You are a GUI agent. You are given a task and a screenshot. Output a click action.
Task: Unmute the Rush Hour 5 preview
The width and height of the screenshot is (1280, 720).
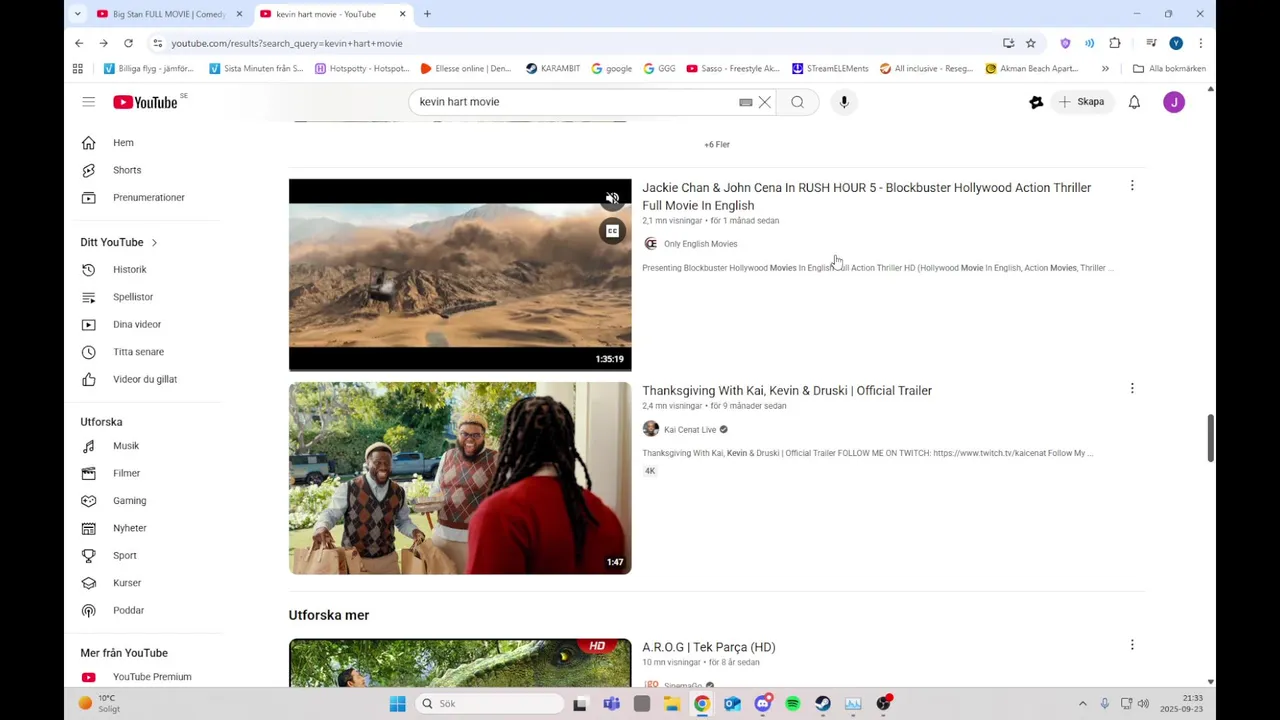(612, 198)
